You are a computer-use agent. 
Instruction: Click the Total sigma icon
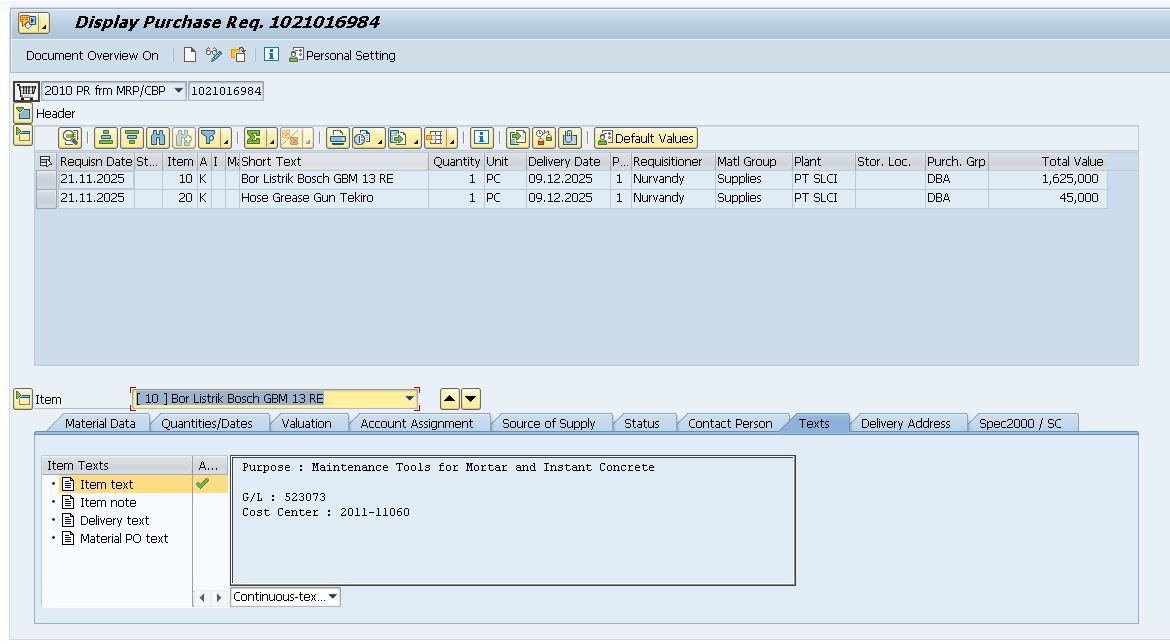tap(255, 138)
